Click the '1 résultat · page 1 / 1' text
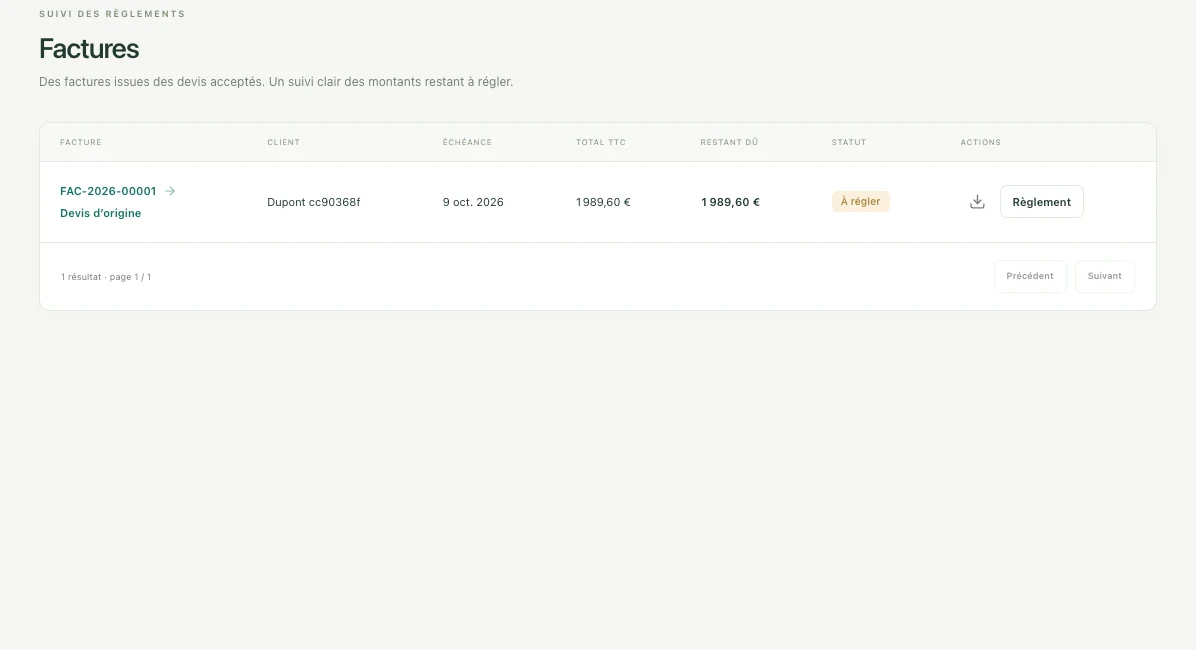This screenshot has width=1196, height=650. pos(106,277)
